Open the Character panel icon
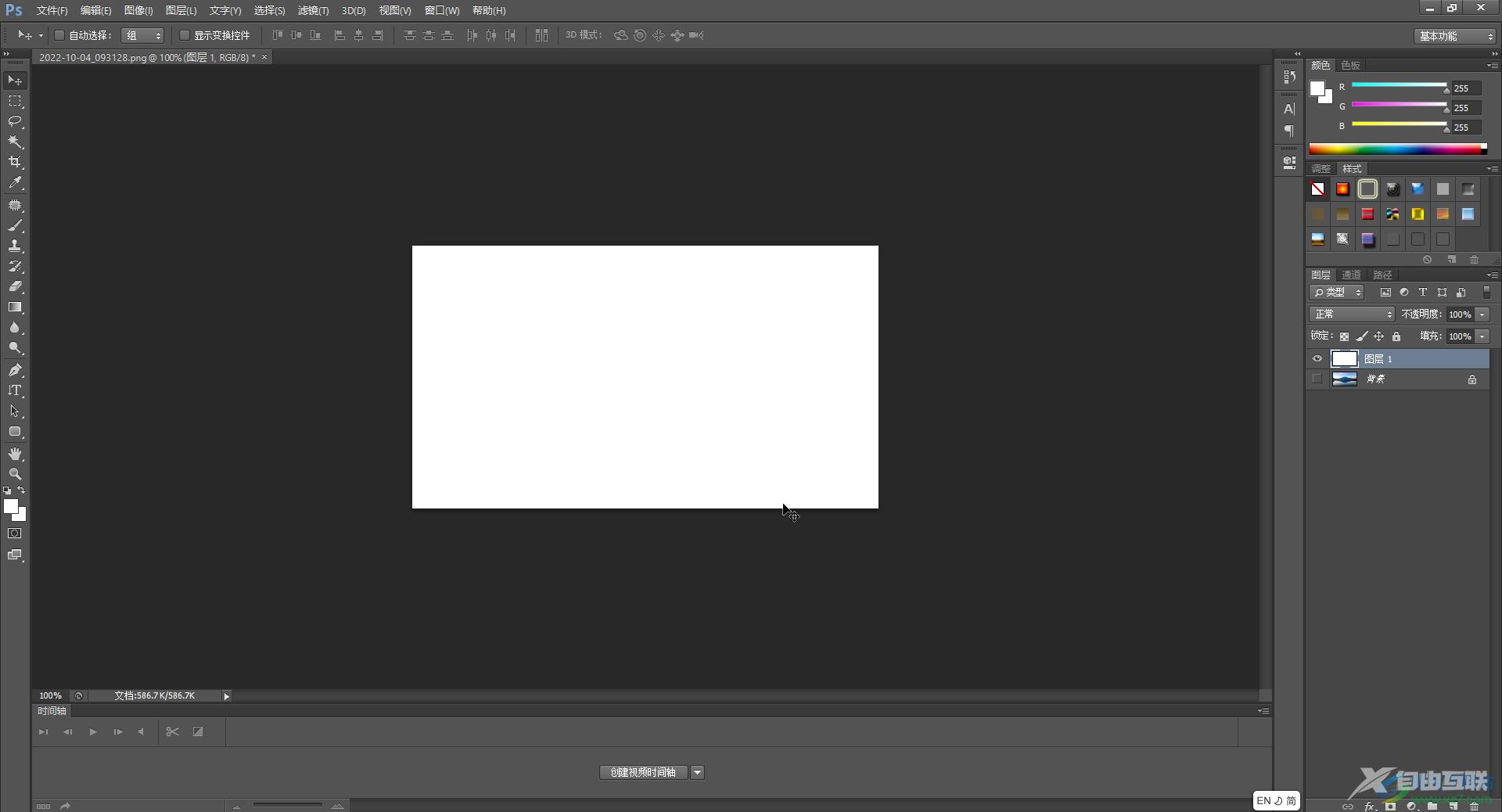 click(x=1289, y=109)
